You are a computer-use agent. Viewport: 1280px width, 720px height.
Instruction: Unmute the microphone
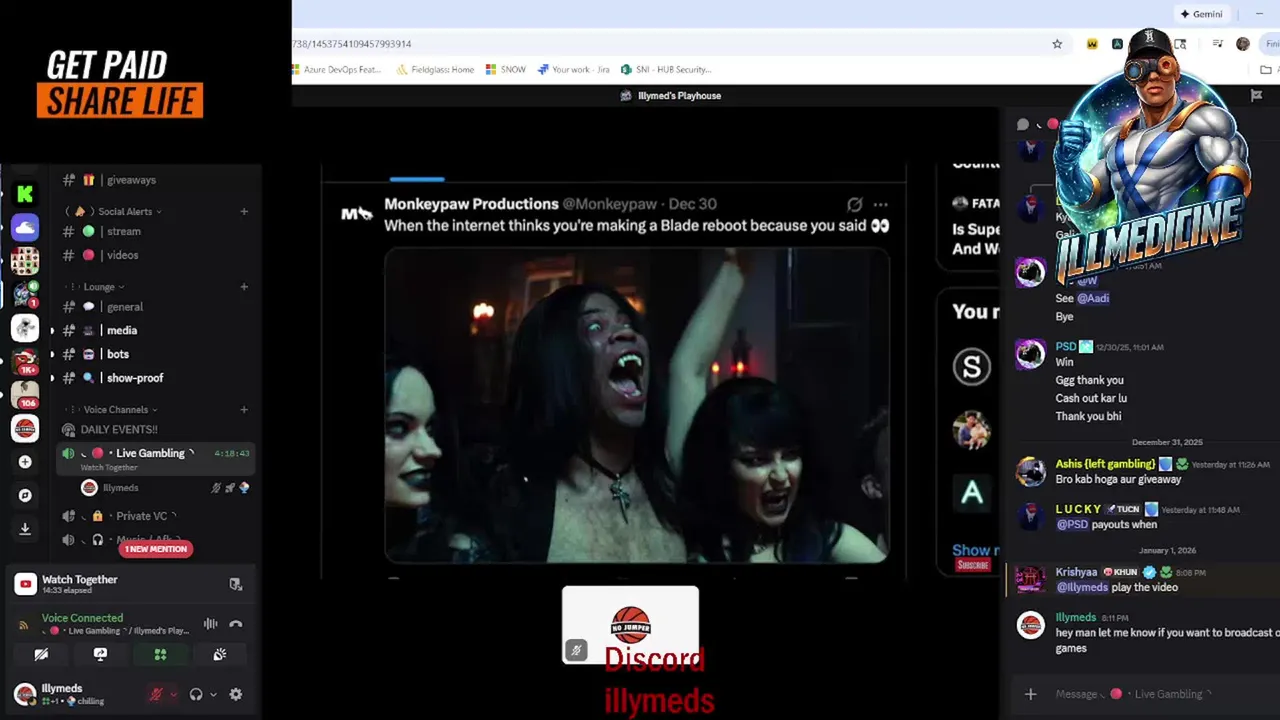(156, 694)
